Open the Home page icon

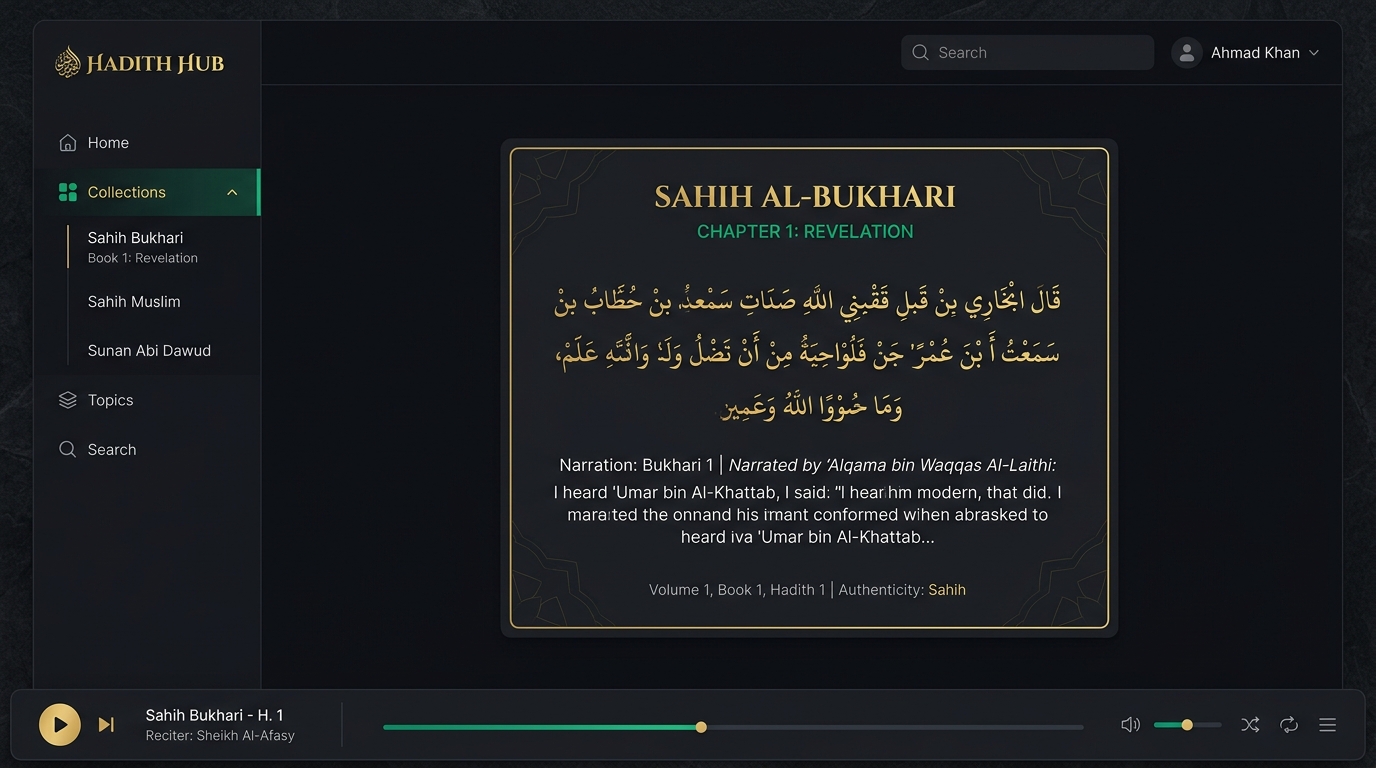coord(68,143)
